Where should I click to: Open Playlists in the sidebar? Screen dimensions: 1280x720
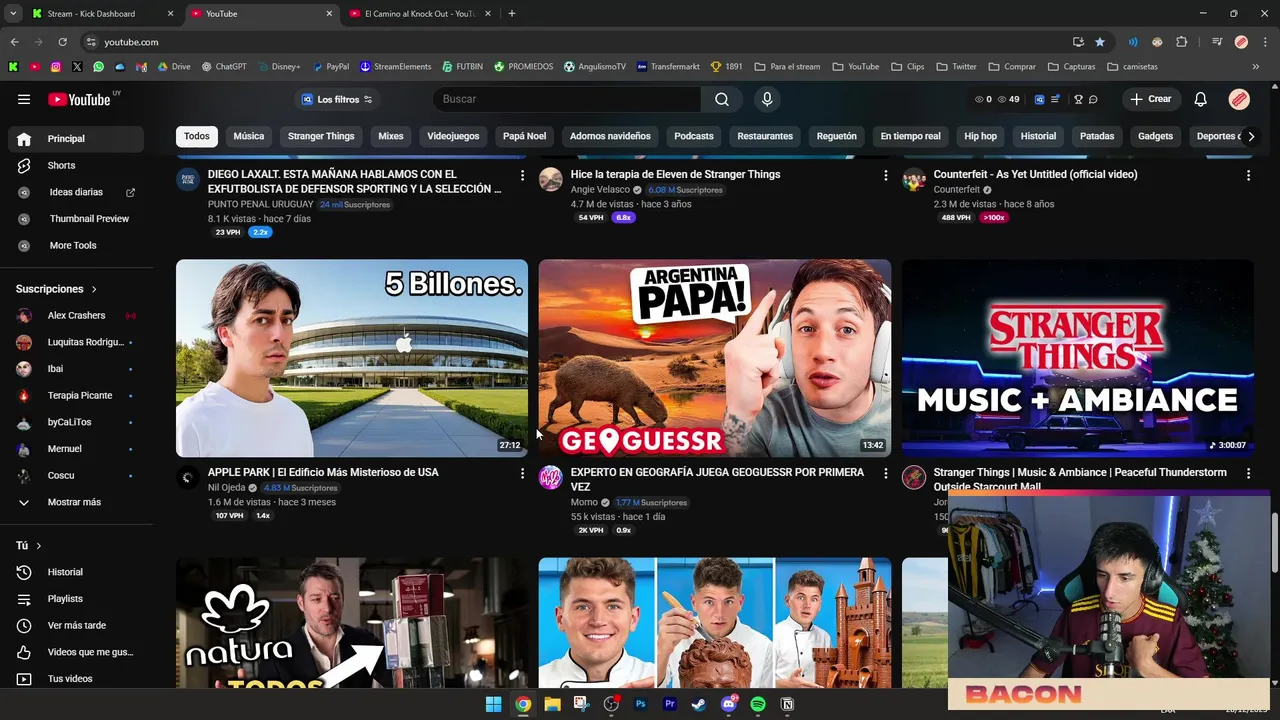[78, 598]
